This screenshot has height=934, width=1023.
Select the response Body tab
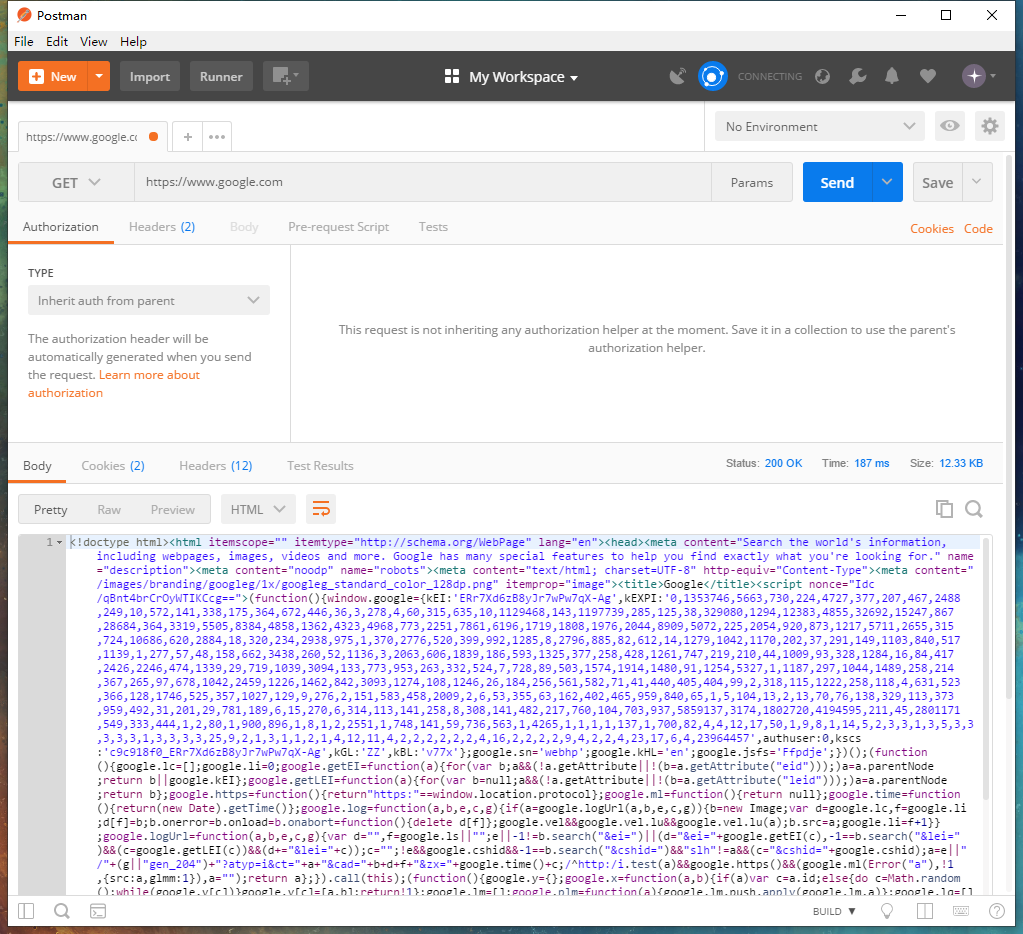37,466
